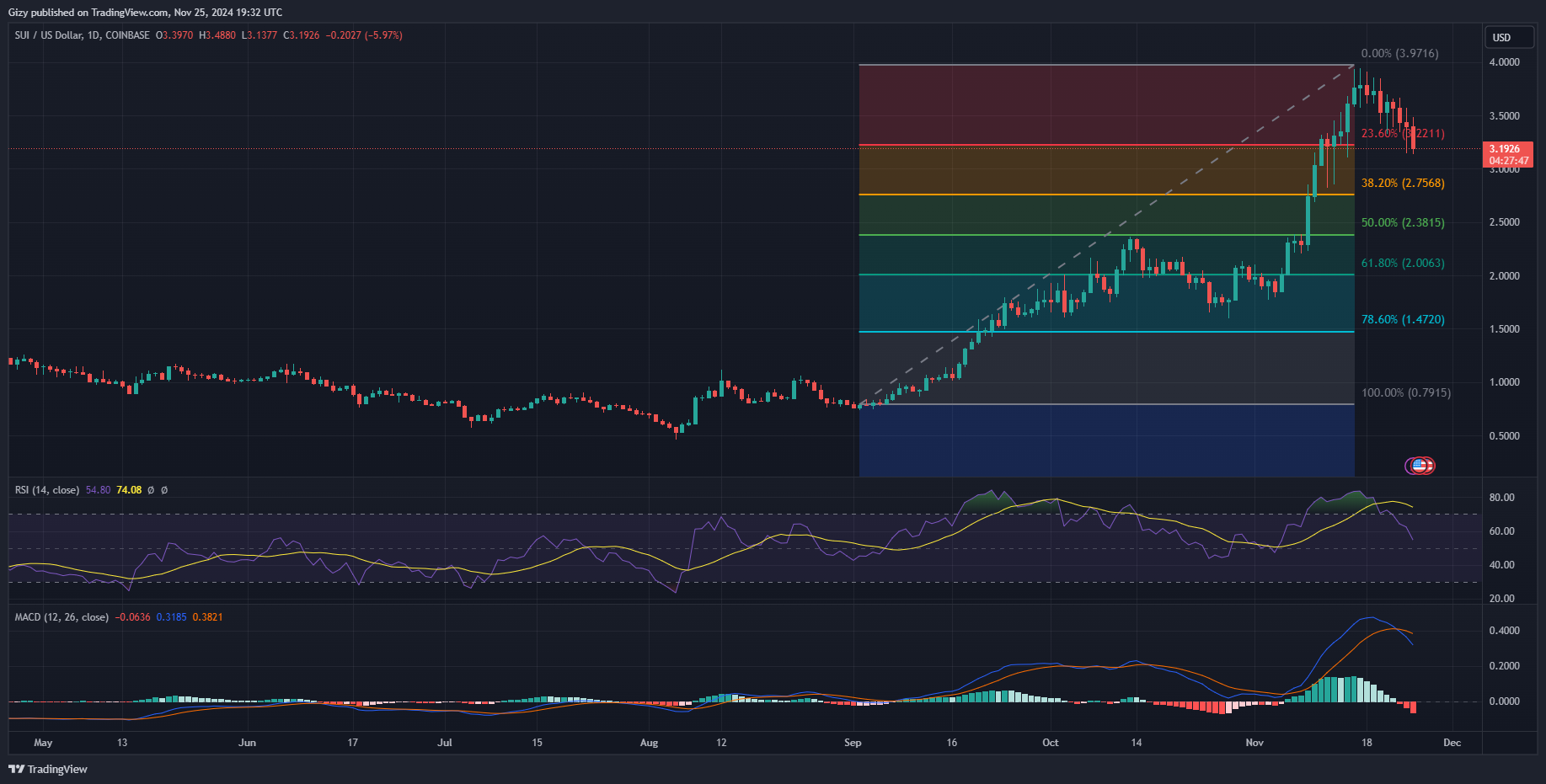
Task: Click the US flag economic event icon
Action: click(x=1420, y=466)
